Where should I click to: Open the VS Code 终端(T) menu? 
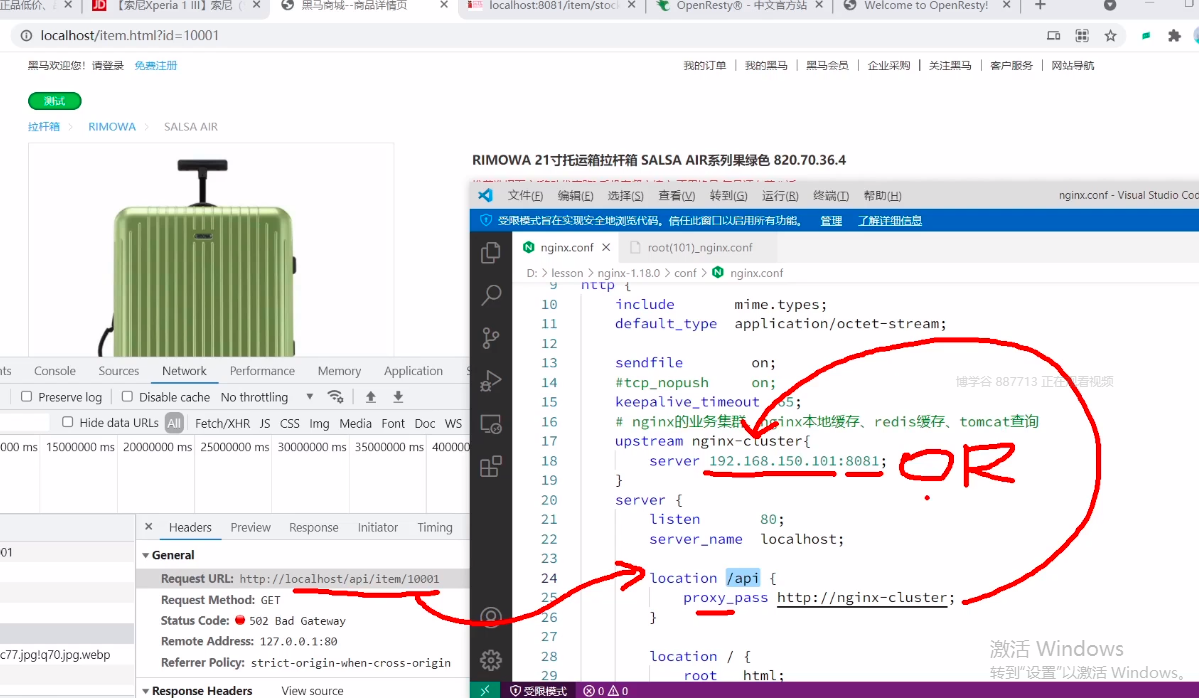830,196
